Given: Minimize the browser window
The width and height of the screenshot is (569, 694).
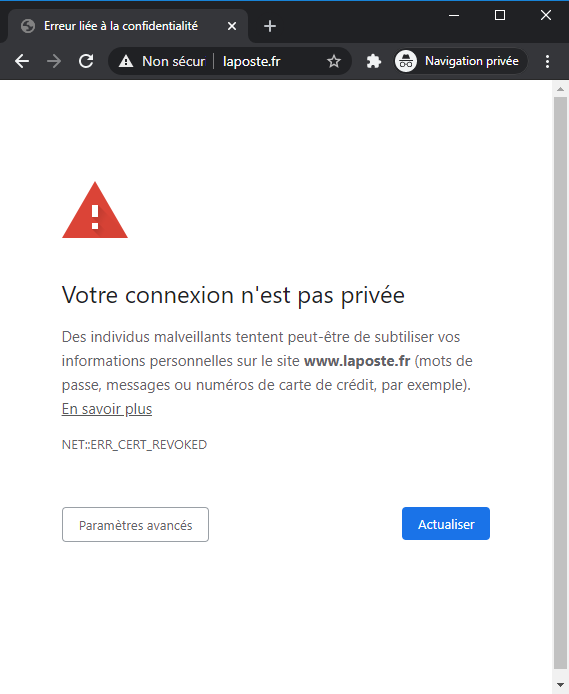Looking at the screenshot, I should coord(454,15).
